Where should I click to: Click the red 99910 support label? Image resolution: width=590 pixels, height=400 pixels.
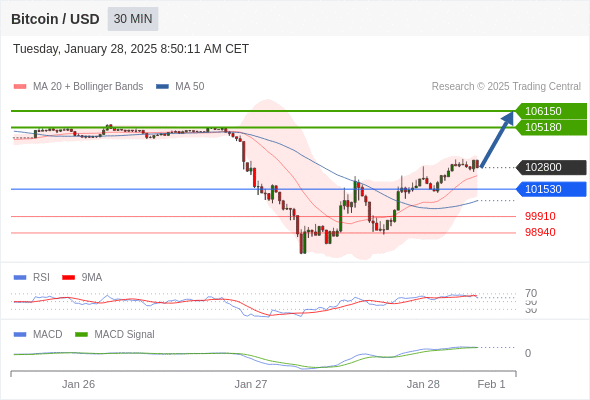click(x=540, y=216)
